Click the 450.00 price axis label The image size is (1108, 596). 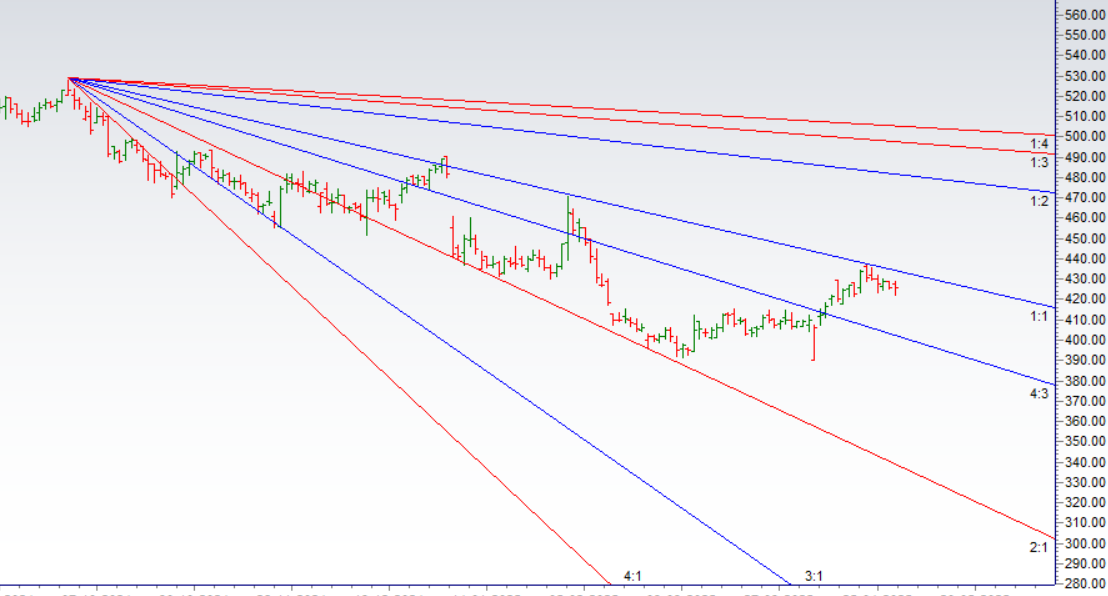point(1085,238)
